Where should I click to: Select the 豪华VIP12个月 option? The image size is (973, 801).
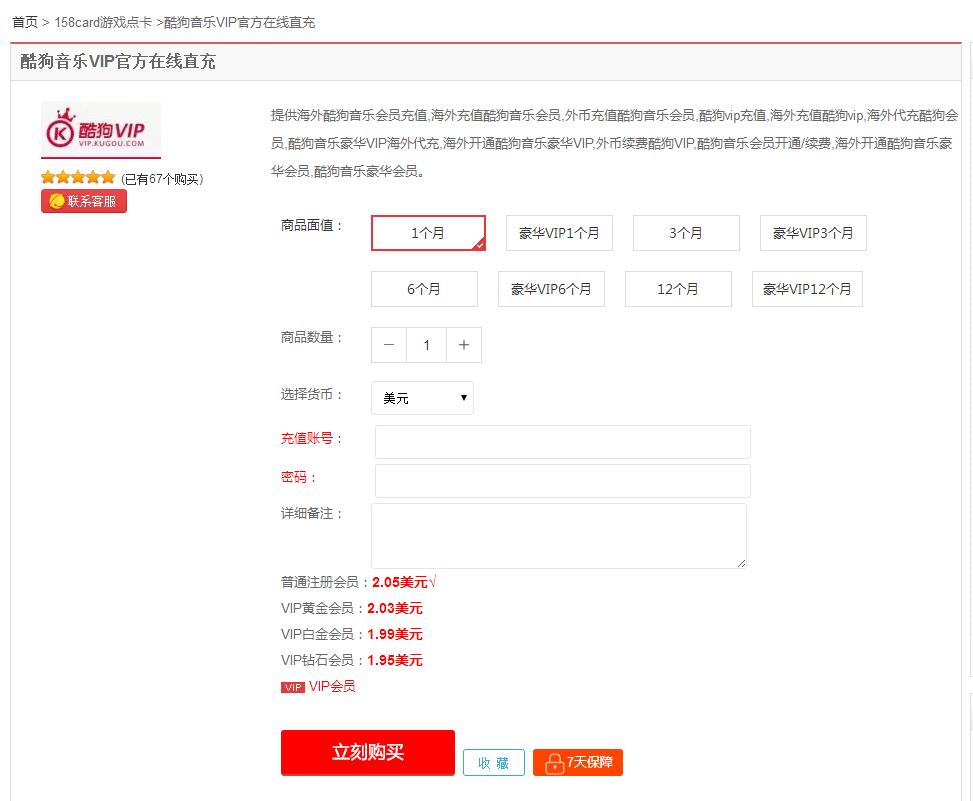pos(807,289)
